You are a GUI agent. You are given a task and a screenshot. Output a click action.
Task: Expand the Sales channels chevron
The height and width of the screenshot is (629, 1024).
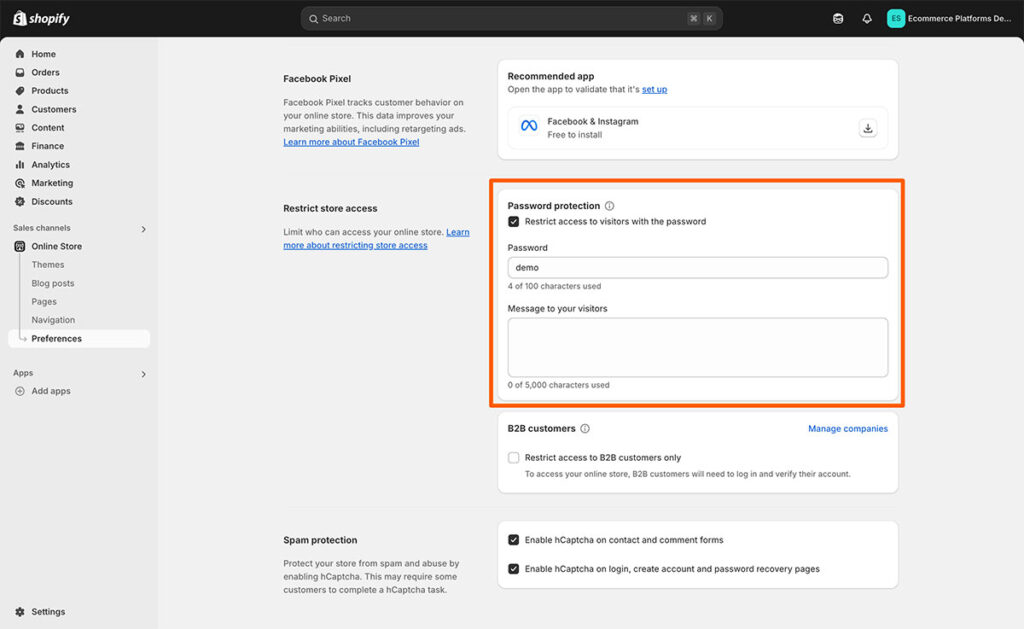[143, 229]
